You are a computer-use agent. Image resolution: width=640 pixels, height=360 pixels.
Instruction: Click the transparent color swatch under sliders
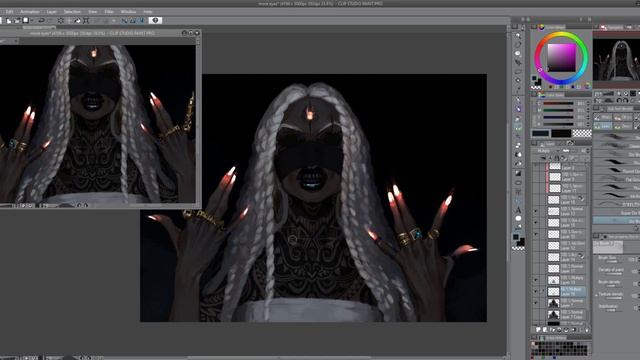click(582, 133)
